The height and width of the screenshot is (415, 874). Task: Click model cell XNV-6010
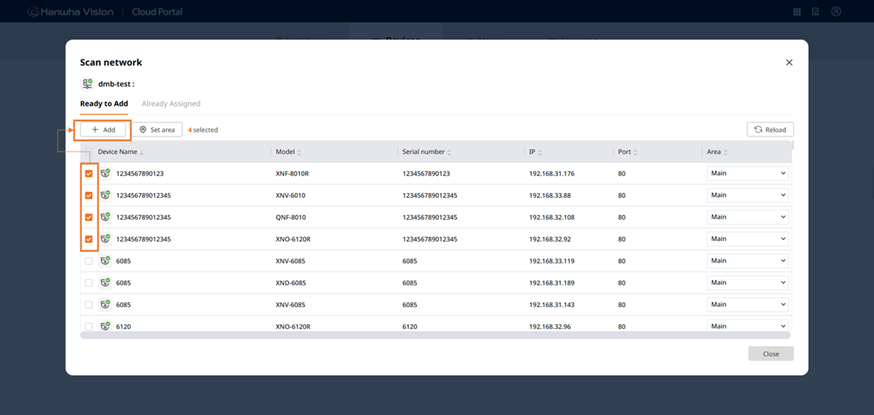pyautogui.click(x=290, y=196)
